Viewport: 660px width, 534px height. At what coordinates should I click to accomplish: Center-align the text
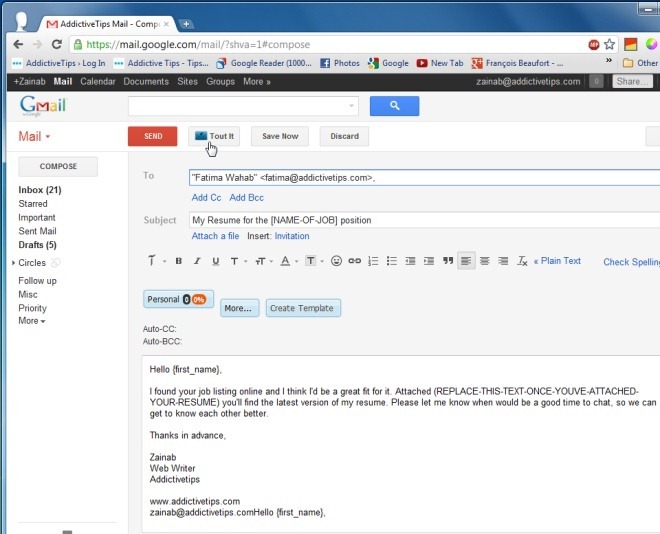pos(484,261)
